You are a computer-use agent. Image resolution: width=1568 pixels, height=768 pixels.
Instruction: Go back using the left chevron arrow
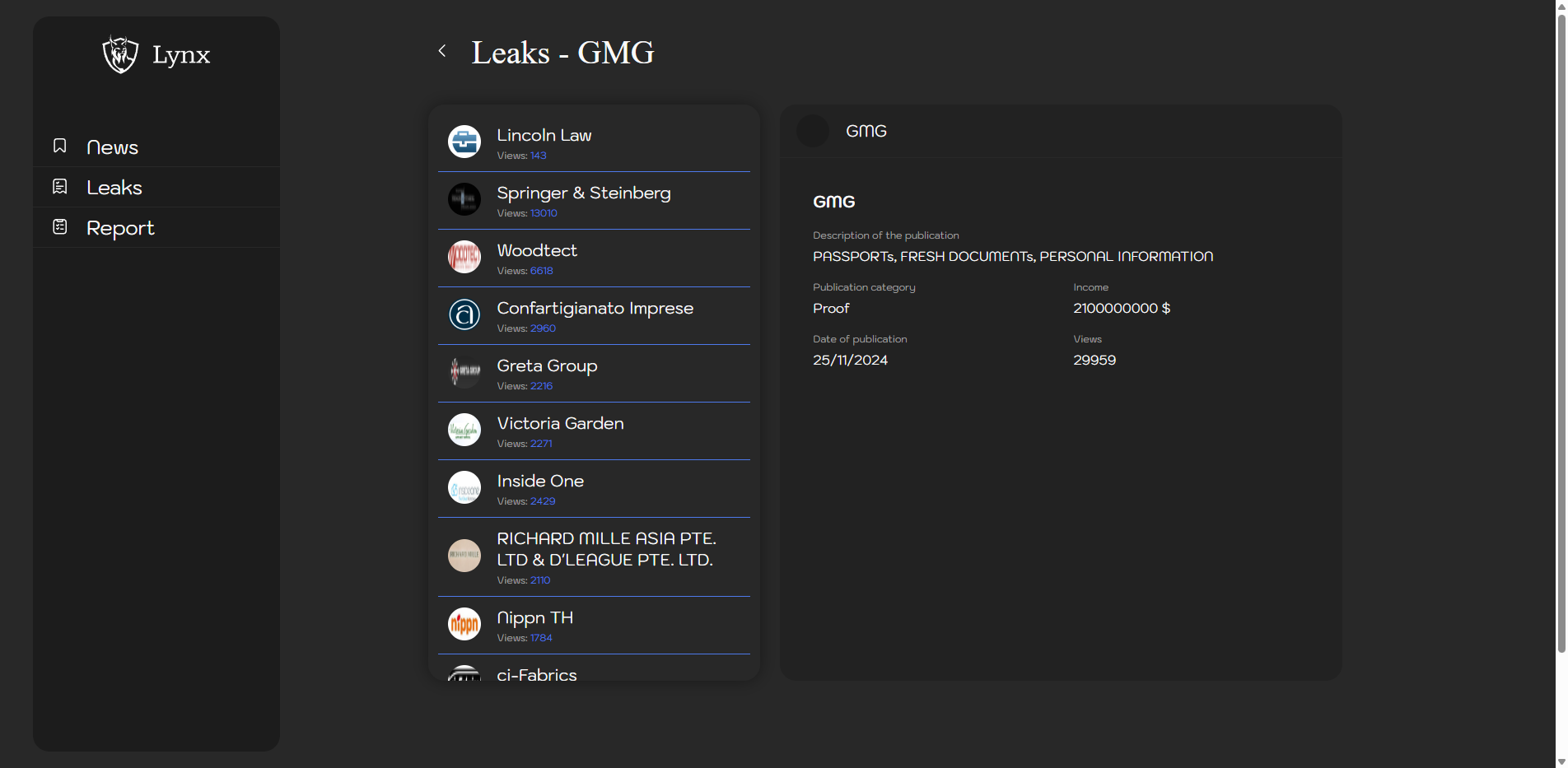[442, 51]
